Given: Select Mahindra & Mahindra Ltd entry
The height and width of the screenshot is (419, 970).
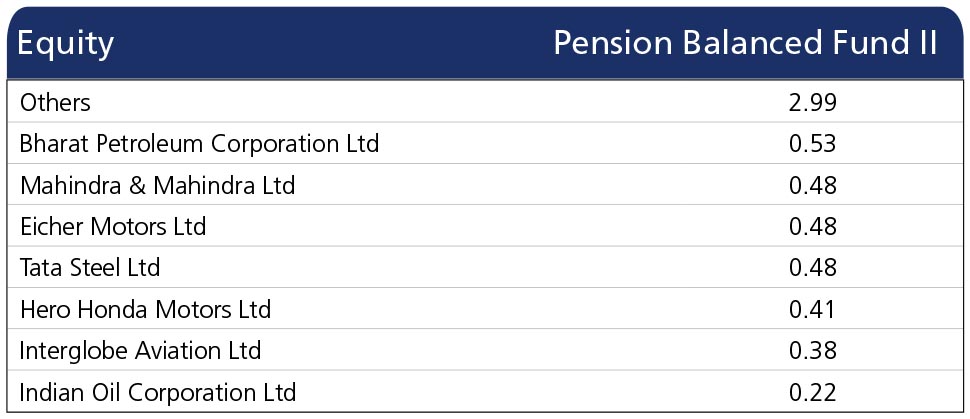Looking at the screenshot, I should click(x=158, y=185).
